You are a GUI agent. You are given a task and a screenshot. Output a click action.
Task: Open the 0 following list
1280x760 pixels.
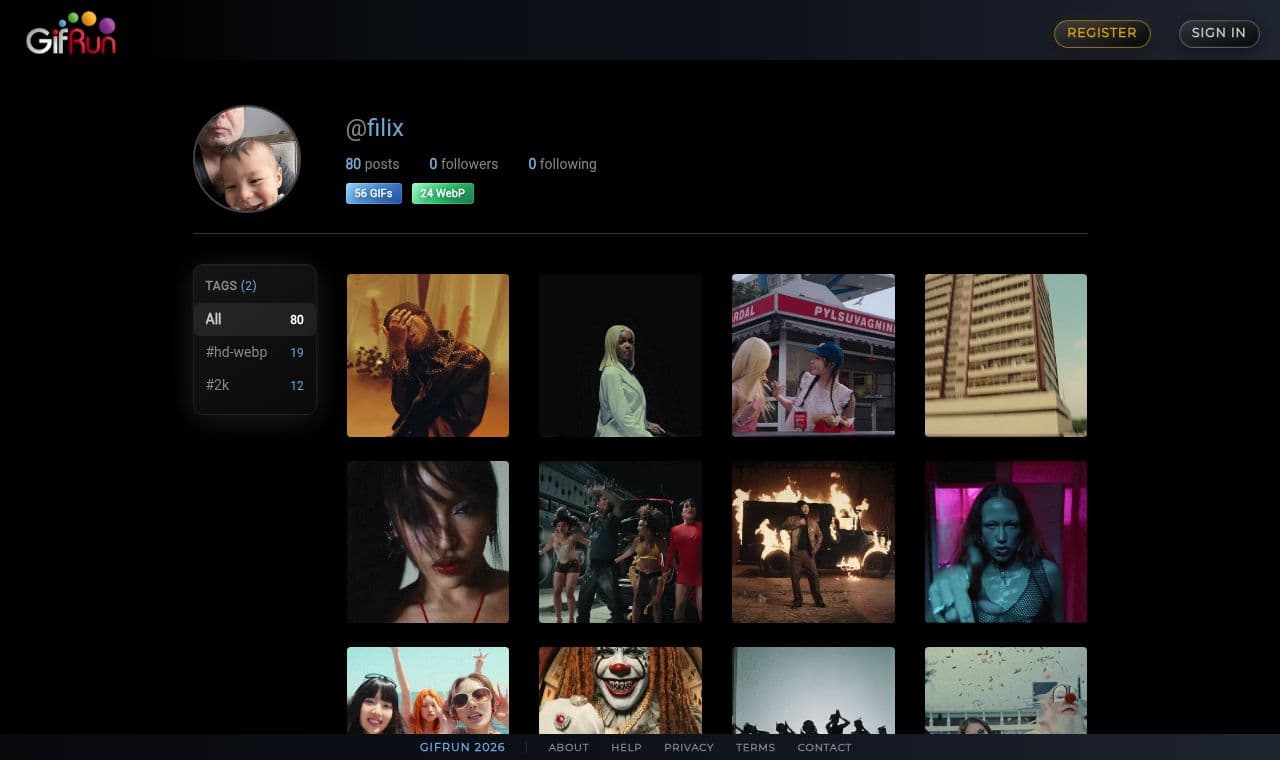point(562,164)
